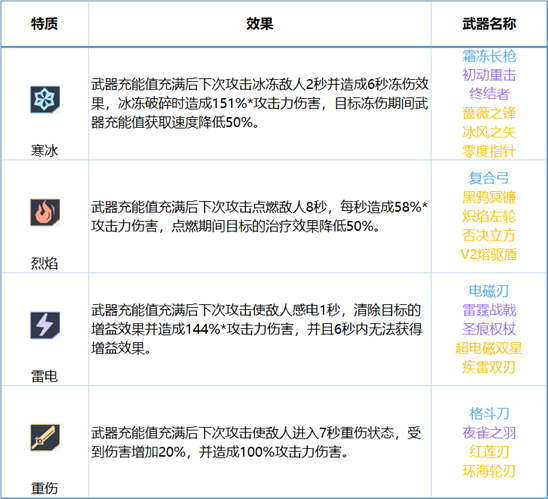This screenshot has height=499, width=548.
Task: Open the 霜冻长枪 weapon link
Action: click(489, 56)
